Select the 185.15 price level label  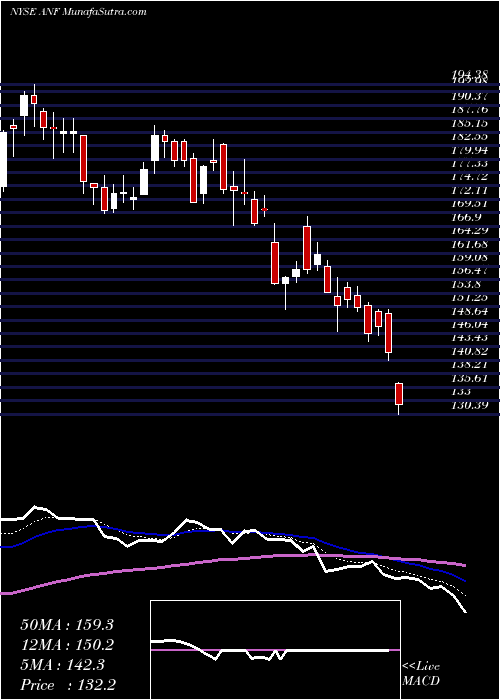pyautogui.click(x=469, y=123)
